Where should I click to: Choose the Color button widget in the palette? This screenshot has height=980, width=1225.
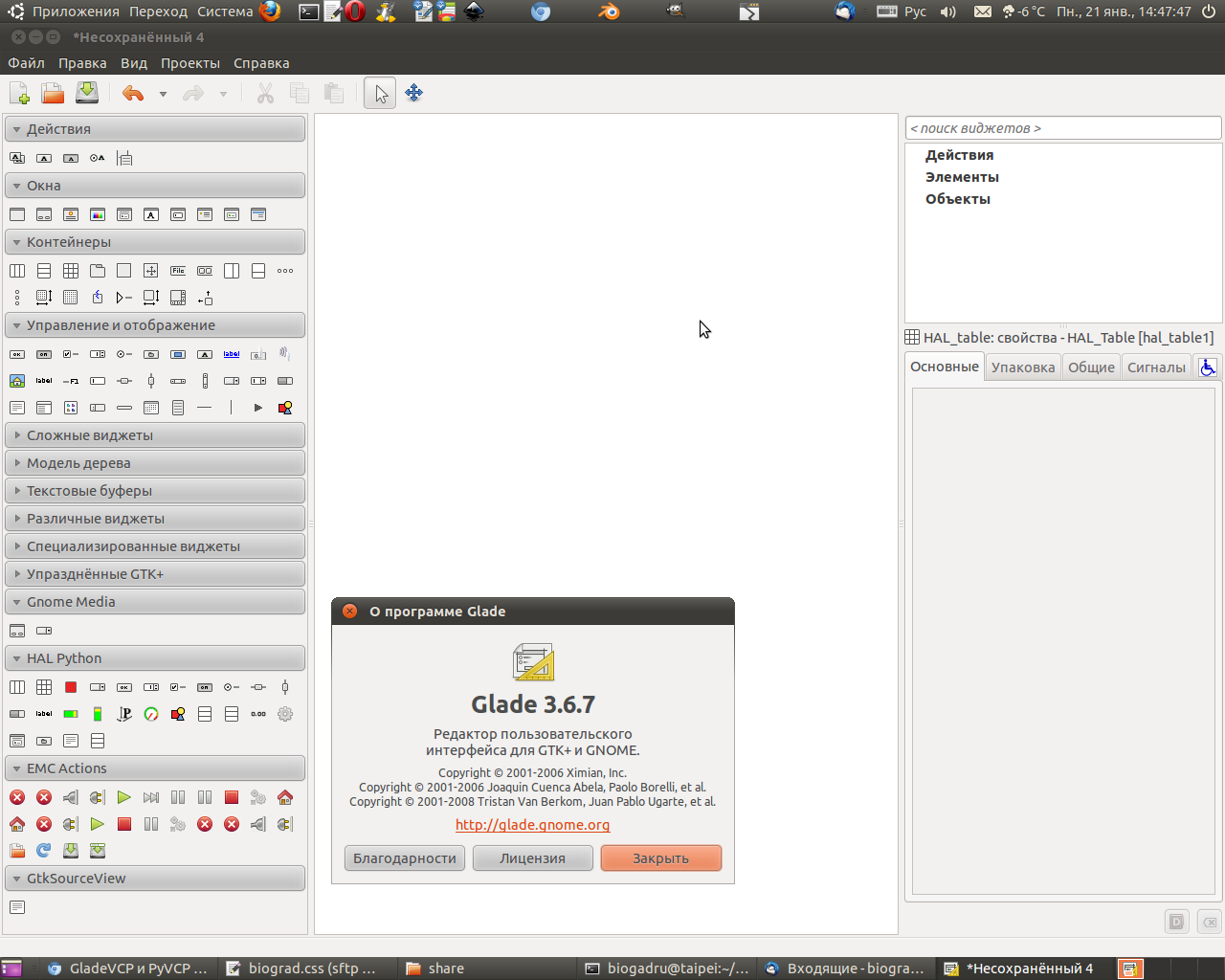coord(178,354)
